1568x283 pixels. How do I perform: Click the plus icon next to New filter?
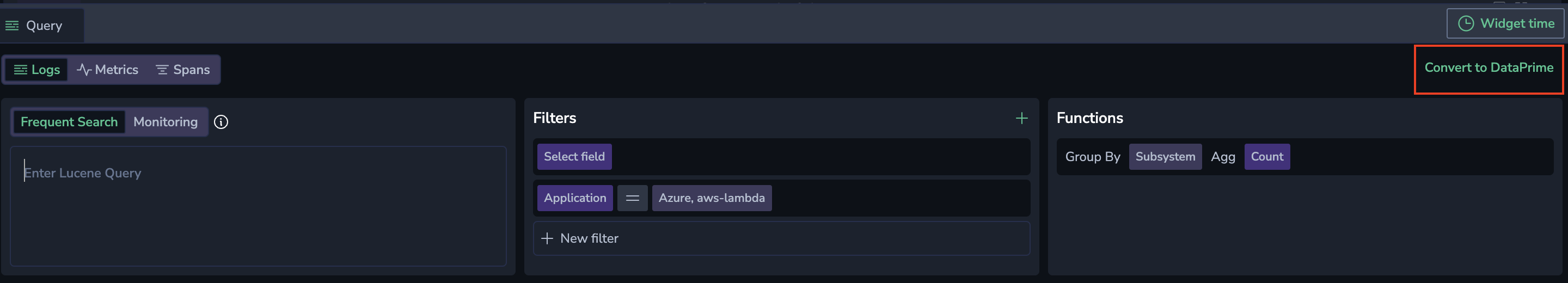coord(547,238)
